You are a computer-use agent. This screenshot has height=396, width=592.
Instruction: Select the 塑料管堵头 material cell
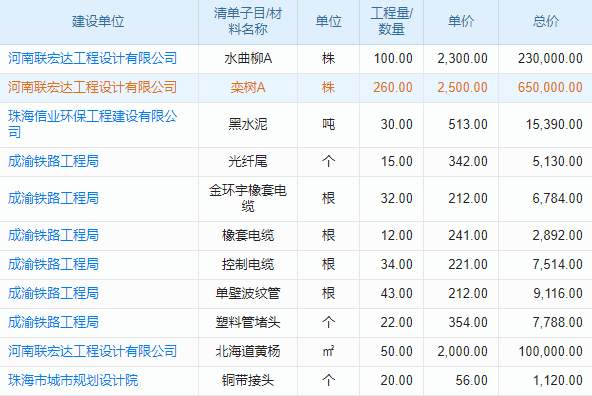tap(248, 322)
